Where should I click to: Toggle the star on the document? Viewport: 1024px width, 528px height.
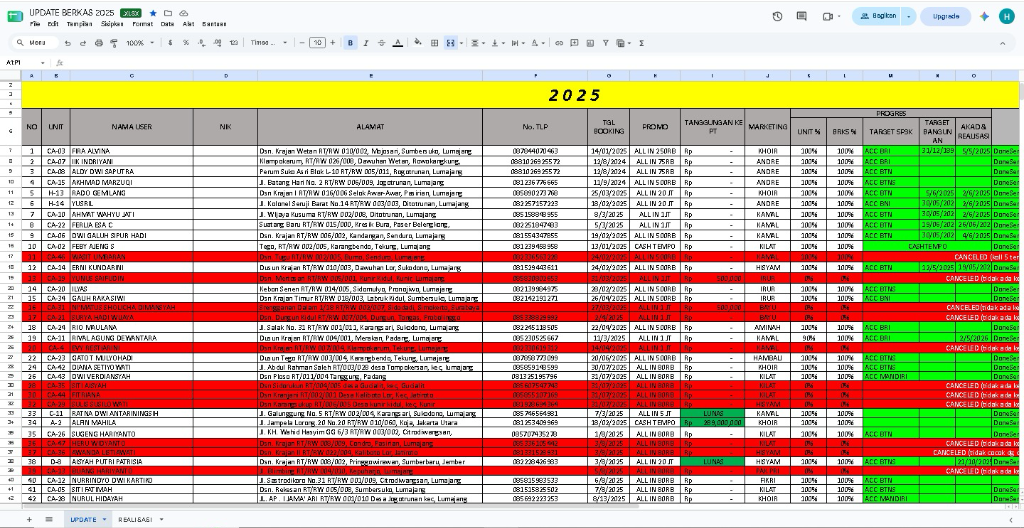pos(153,13)
